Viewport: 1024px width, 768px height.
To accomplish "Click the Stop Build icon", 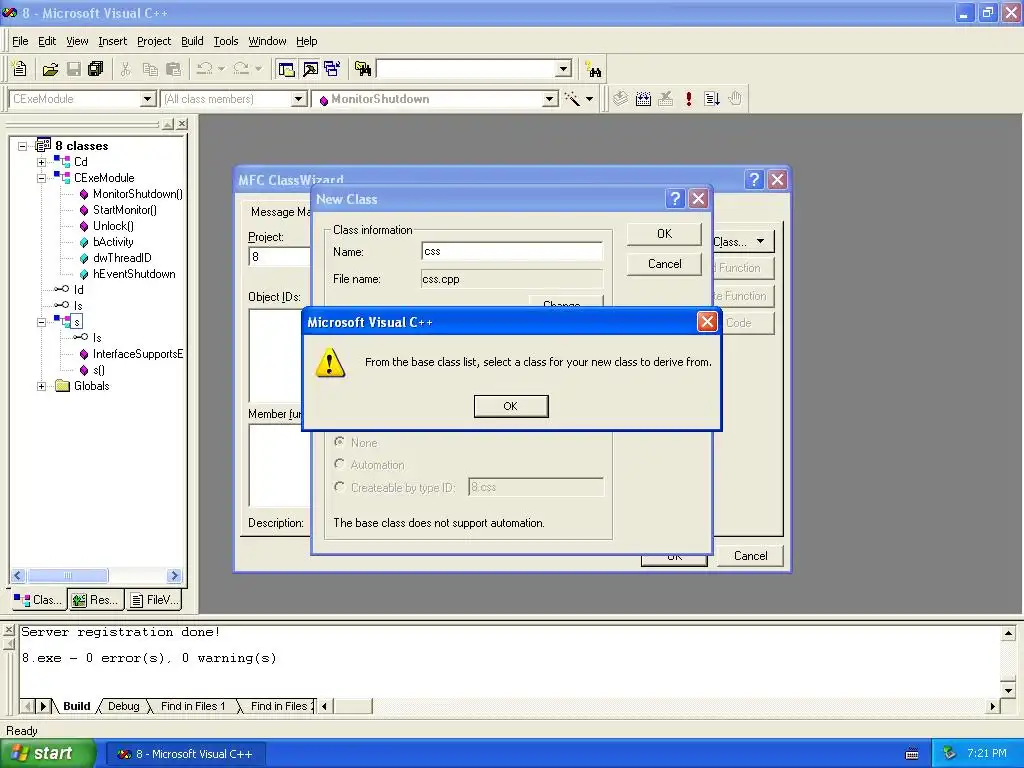I will point(665,99).
